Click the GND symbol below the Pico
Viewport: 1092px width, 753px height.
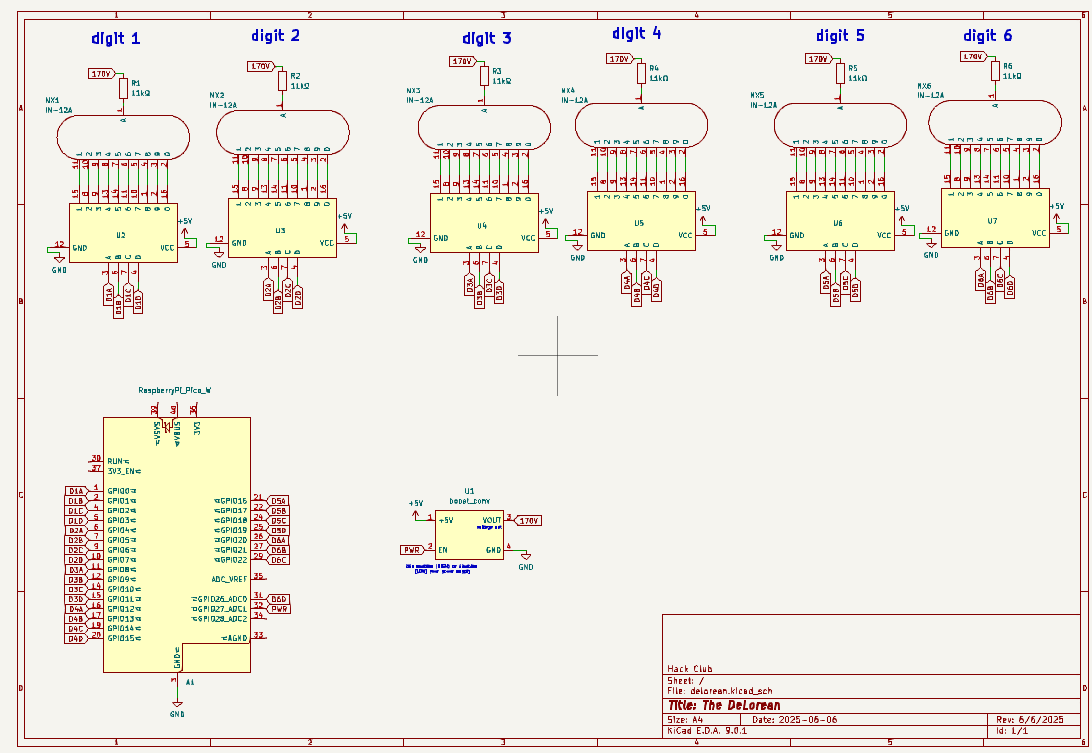177,705
